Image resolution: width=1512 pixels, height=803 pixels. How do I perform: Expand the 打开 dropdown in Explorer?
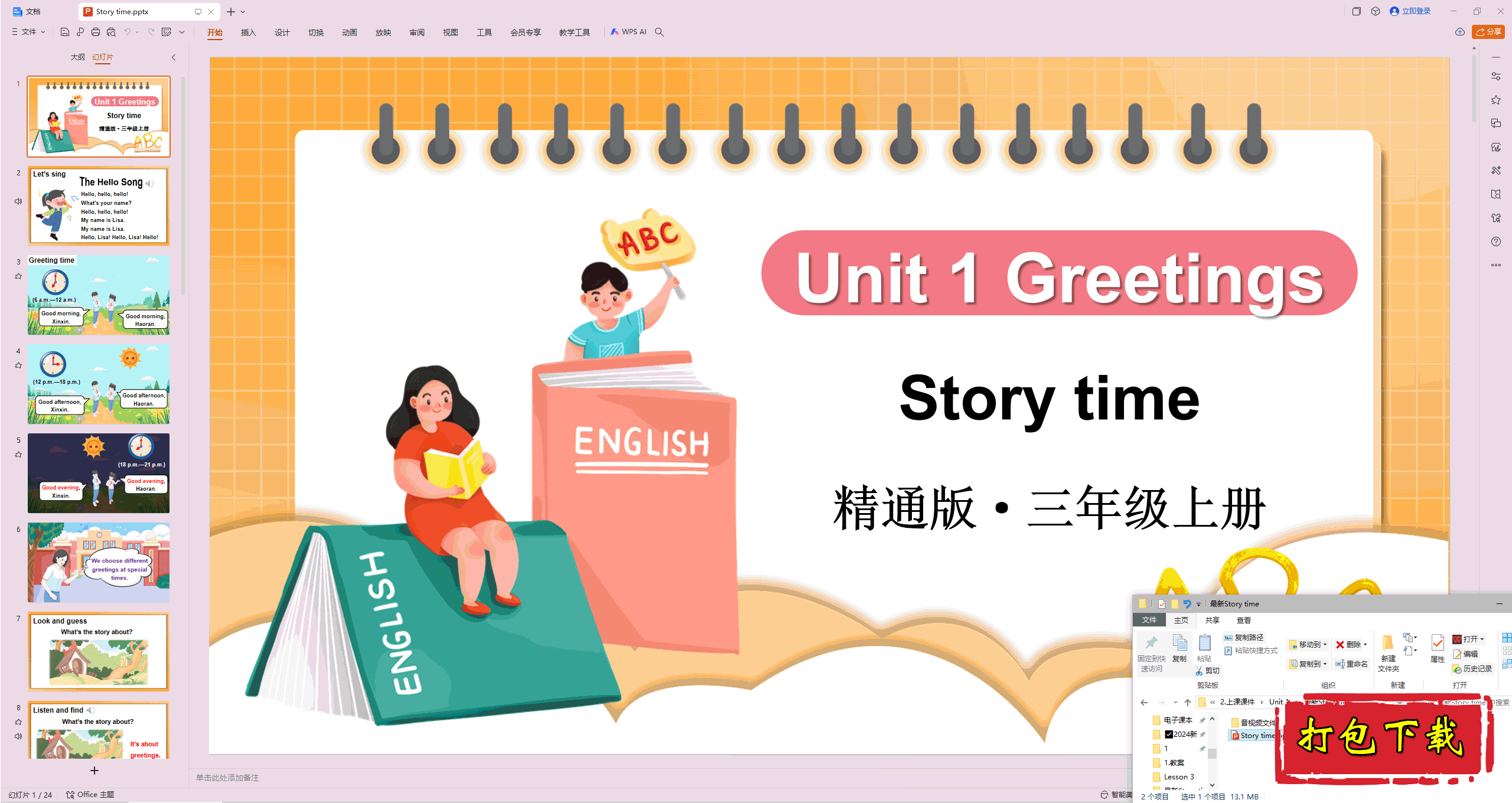[1482, 639]
